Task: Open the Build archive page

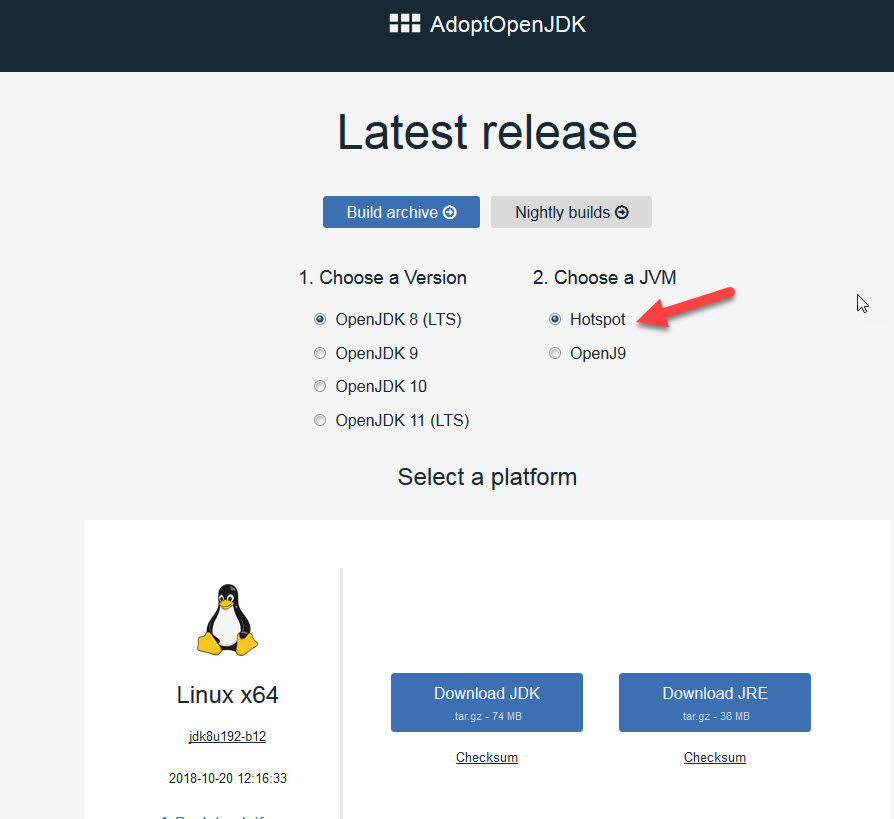Action: 401,212
